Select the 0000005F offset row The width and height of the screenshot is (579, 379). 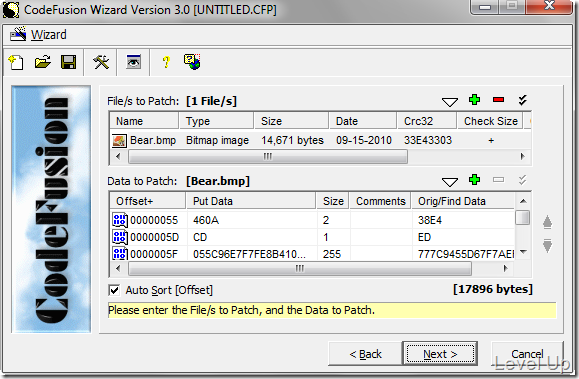[x=312, y=254]
